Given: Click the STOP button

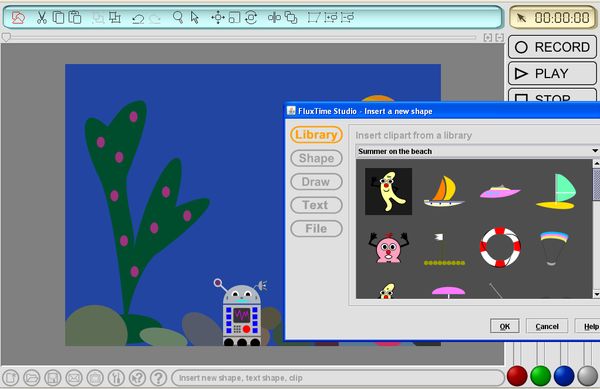Looking at the screenshot, I should (552, 96).
